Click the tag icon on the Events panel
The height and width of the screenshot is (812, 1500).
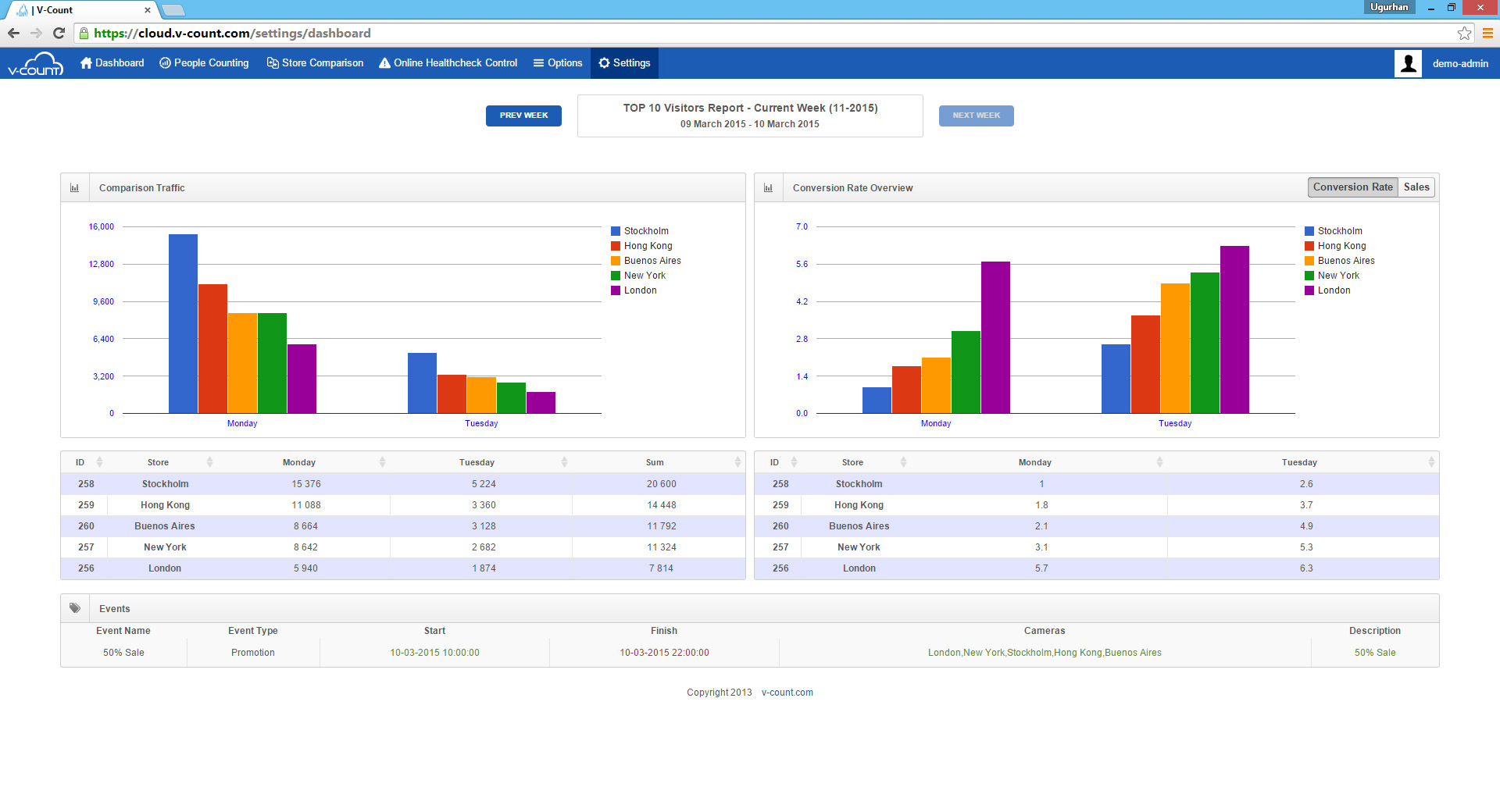(x=75, y=608)
